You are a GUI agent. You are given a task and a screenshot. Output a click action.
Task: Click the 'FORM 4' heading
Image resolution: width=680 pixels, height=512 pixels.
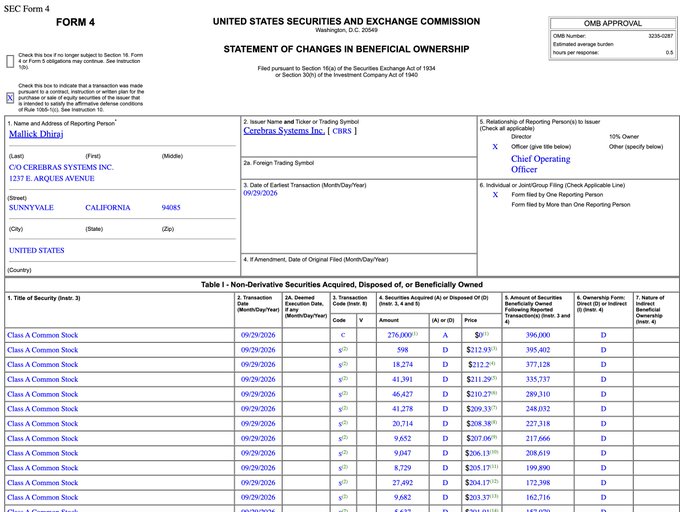coord(75,22)
